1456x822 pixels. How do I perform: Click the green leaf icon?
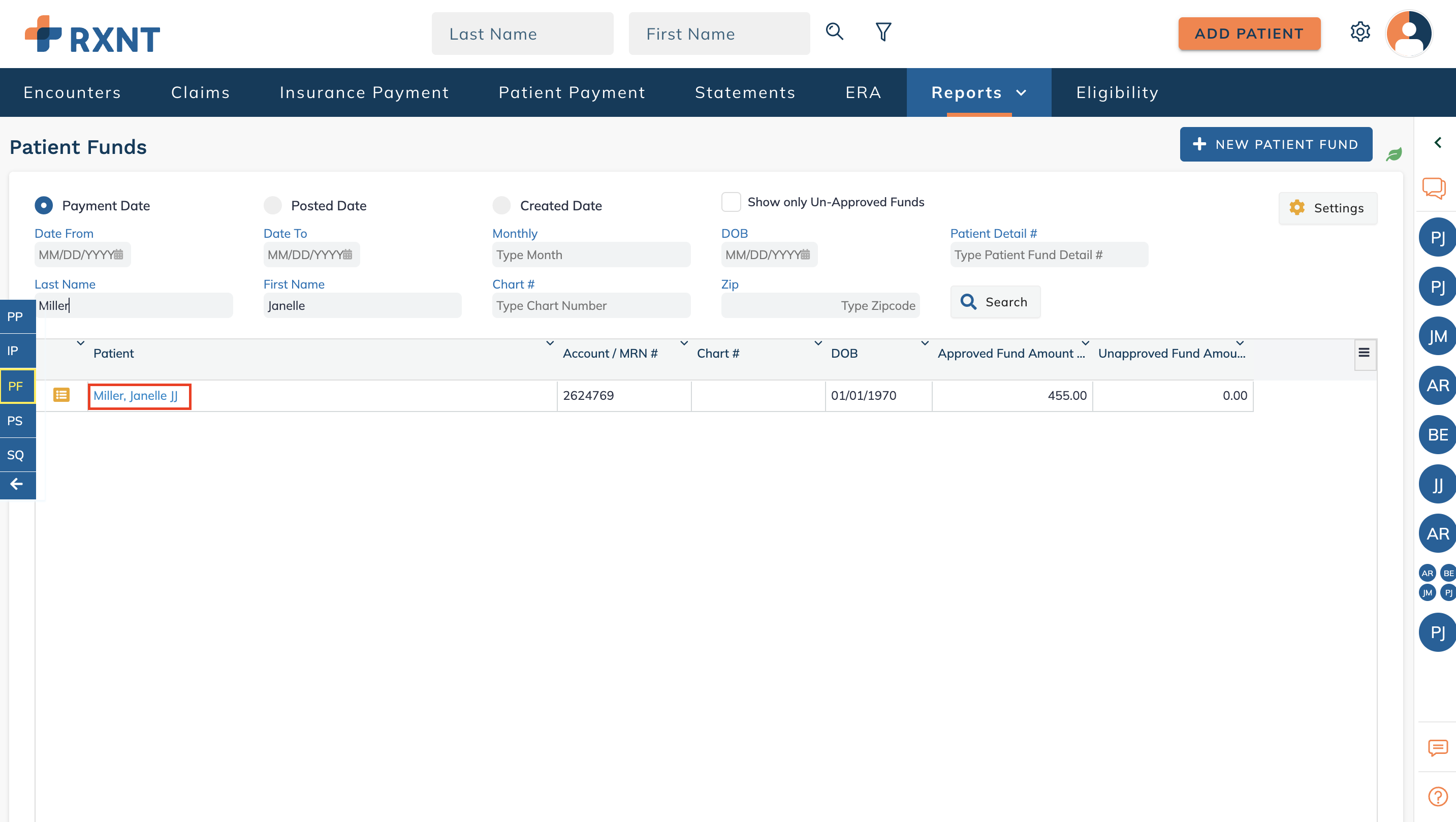coord(1394,154)
